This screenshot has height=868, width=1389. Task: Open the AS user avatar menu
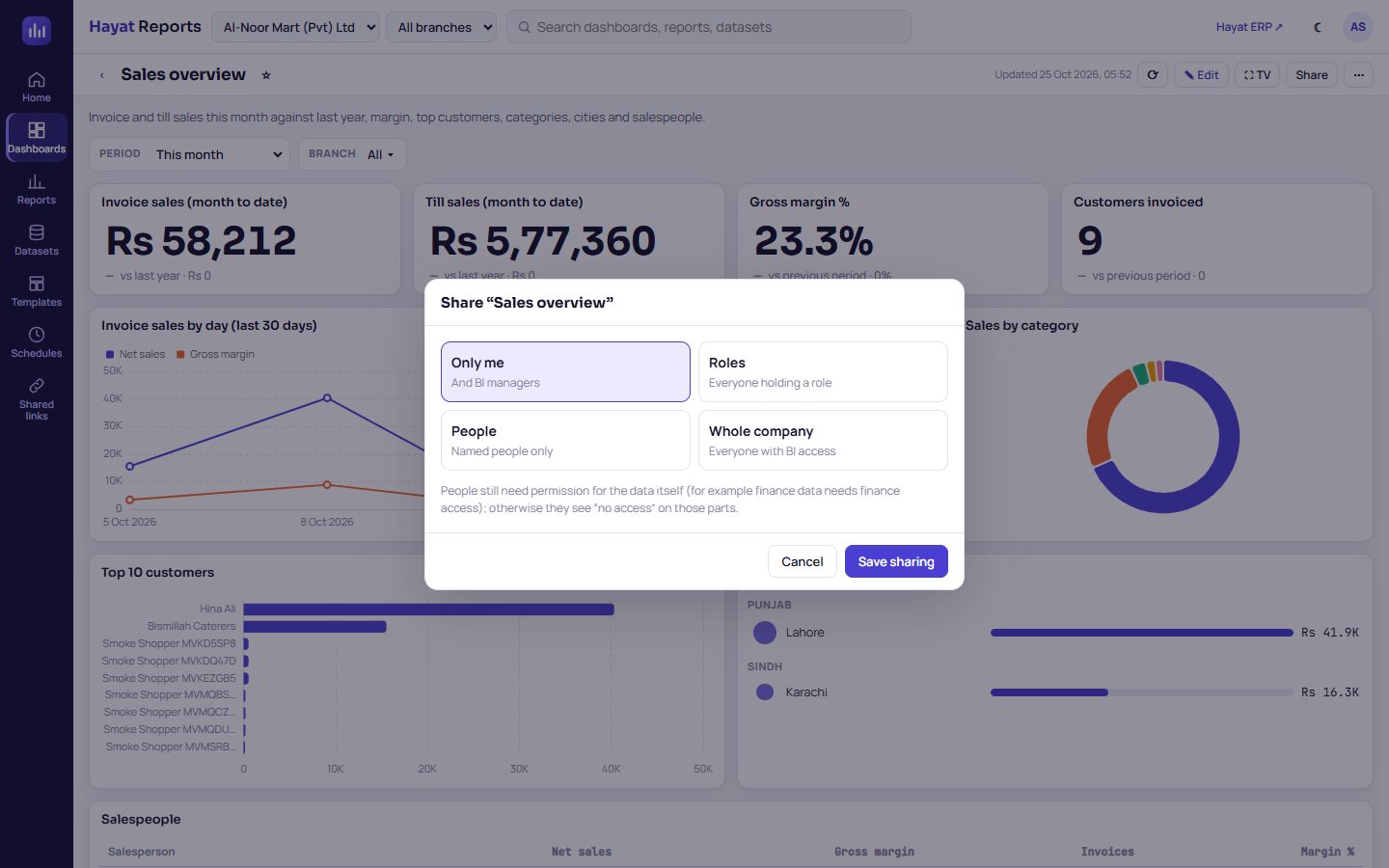[x=1358, y=27]
